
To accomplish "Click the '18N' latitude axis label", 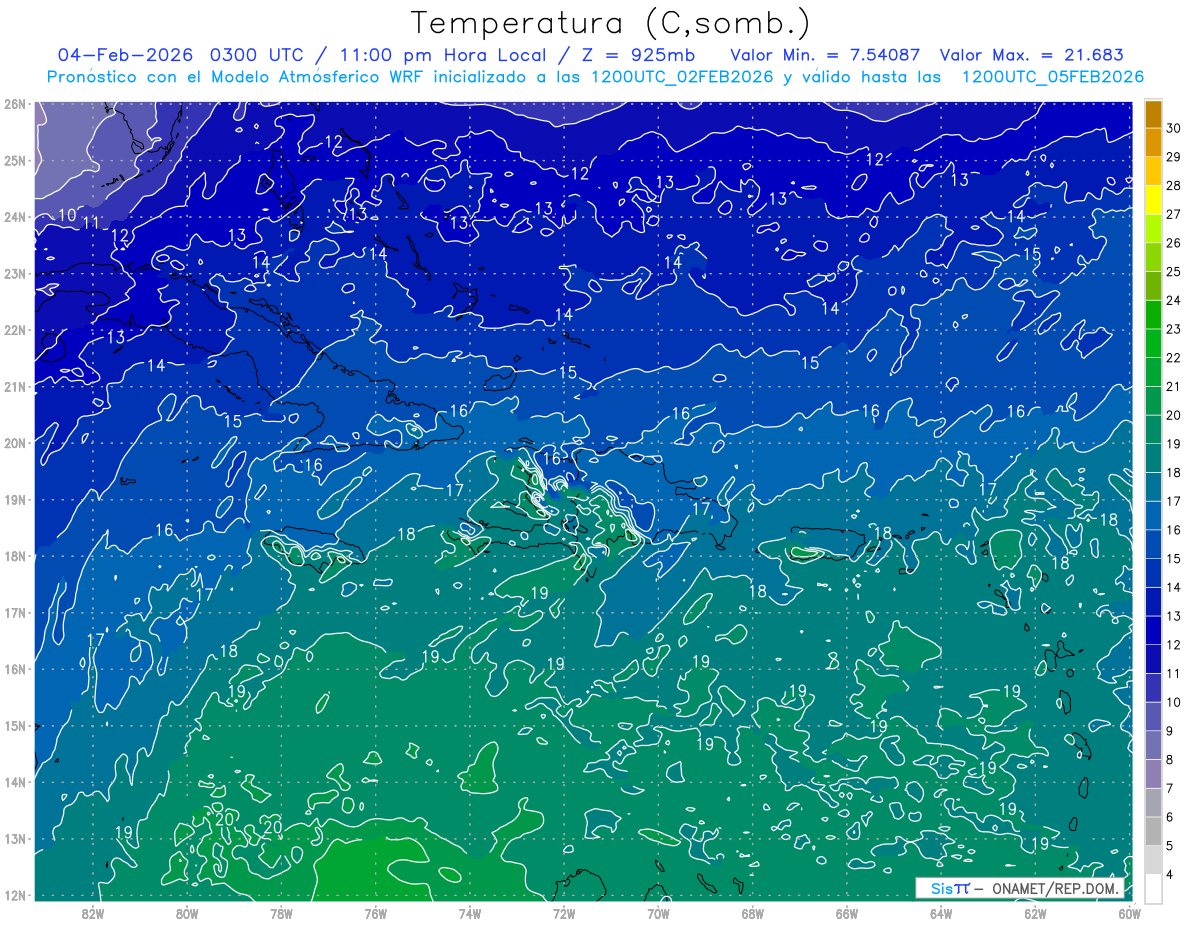I will pos(15,556).
